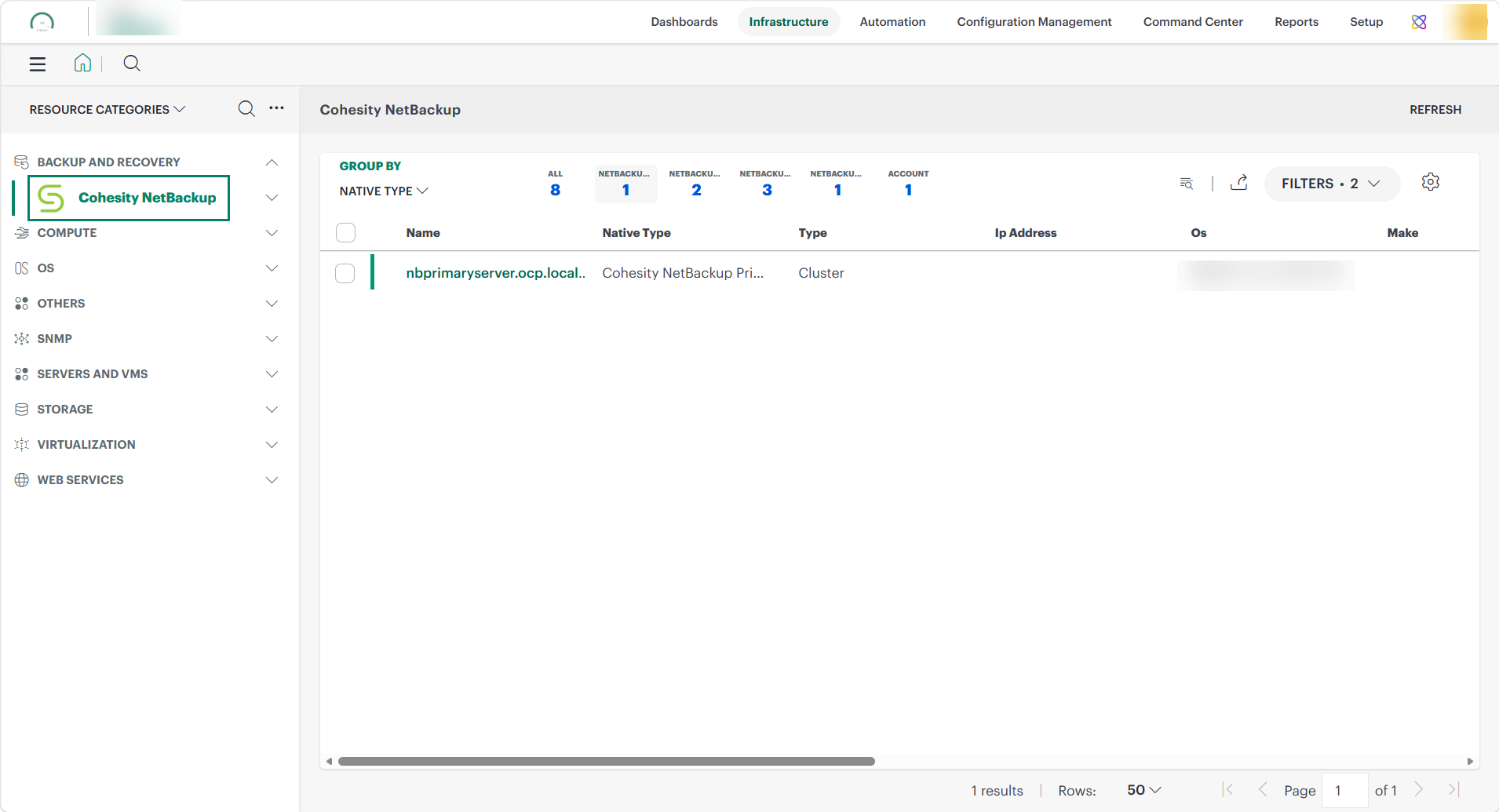The width and height of the screenshot is (1499, 812).
Task: Expand the Compute category chevron
Action: [x=272, y=233]
